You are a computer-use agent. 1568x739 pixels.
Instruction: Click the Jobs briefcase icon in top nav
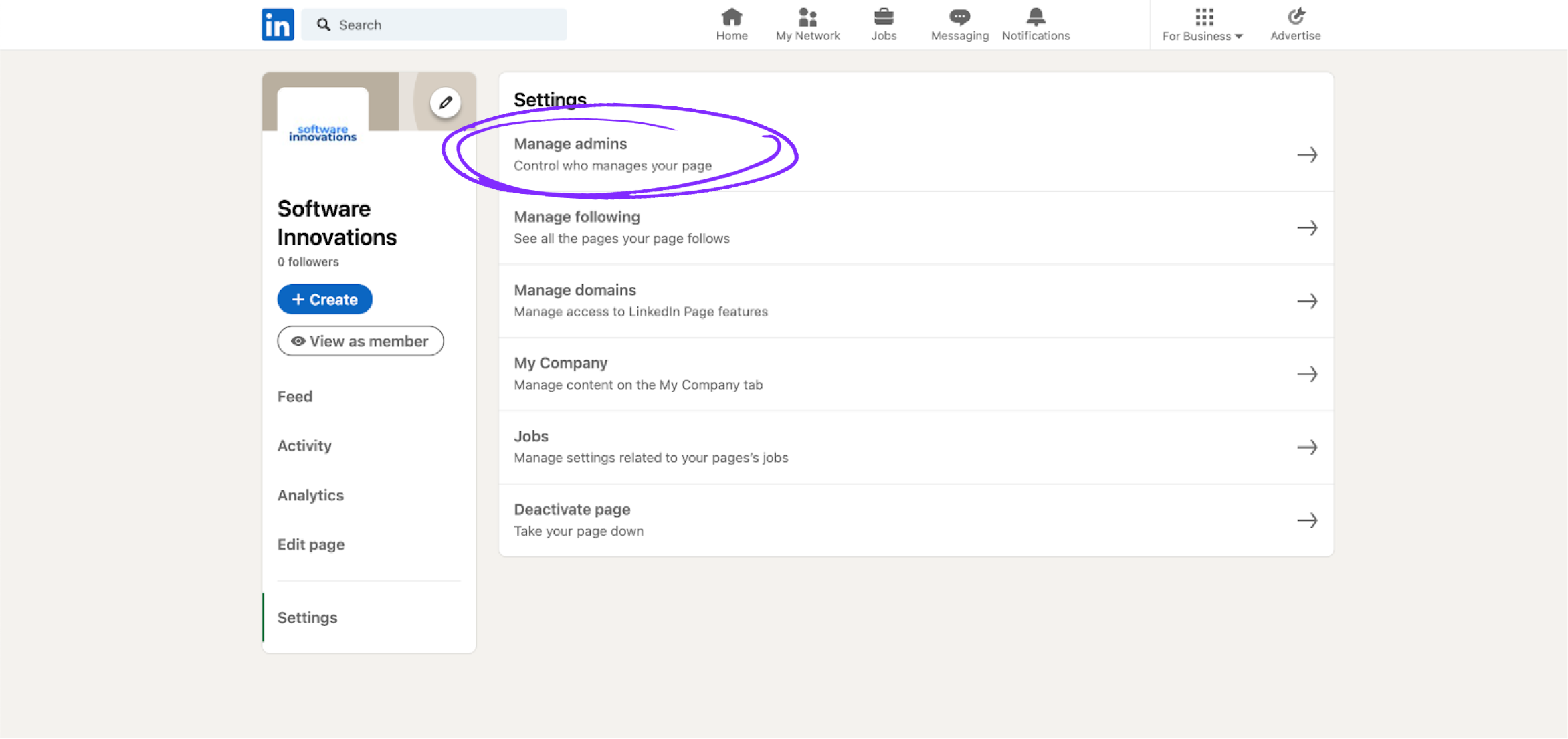tap(884, 17)
